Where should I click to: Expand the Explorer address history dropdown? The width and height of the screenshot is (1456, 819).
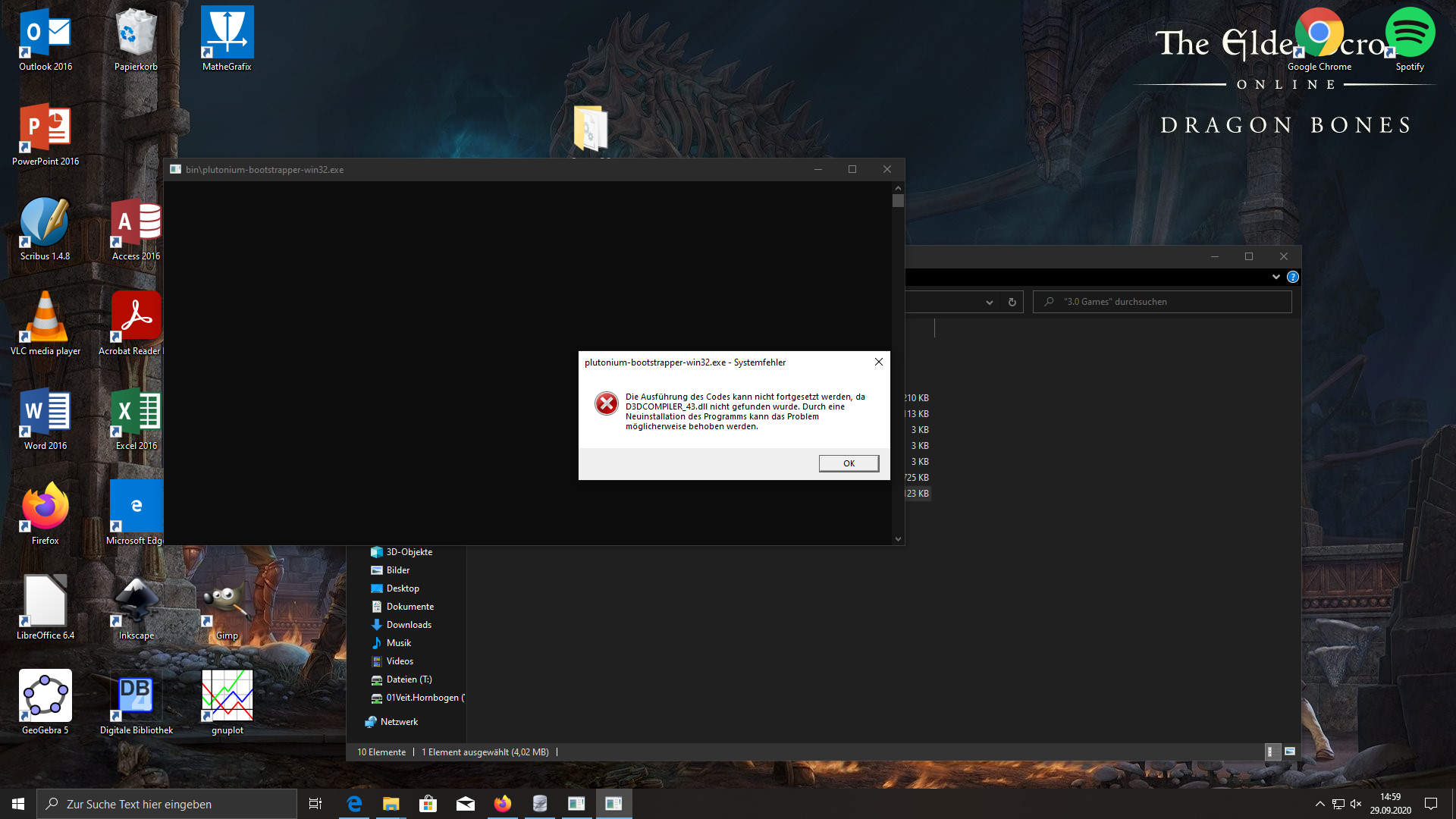pos(990,302)
